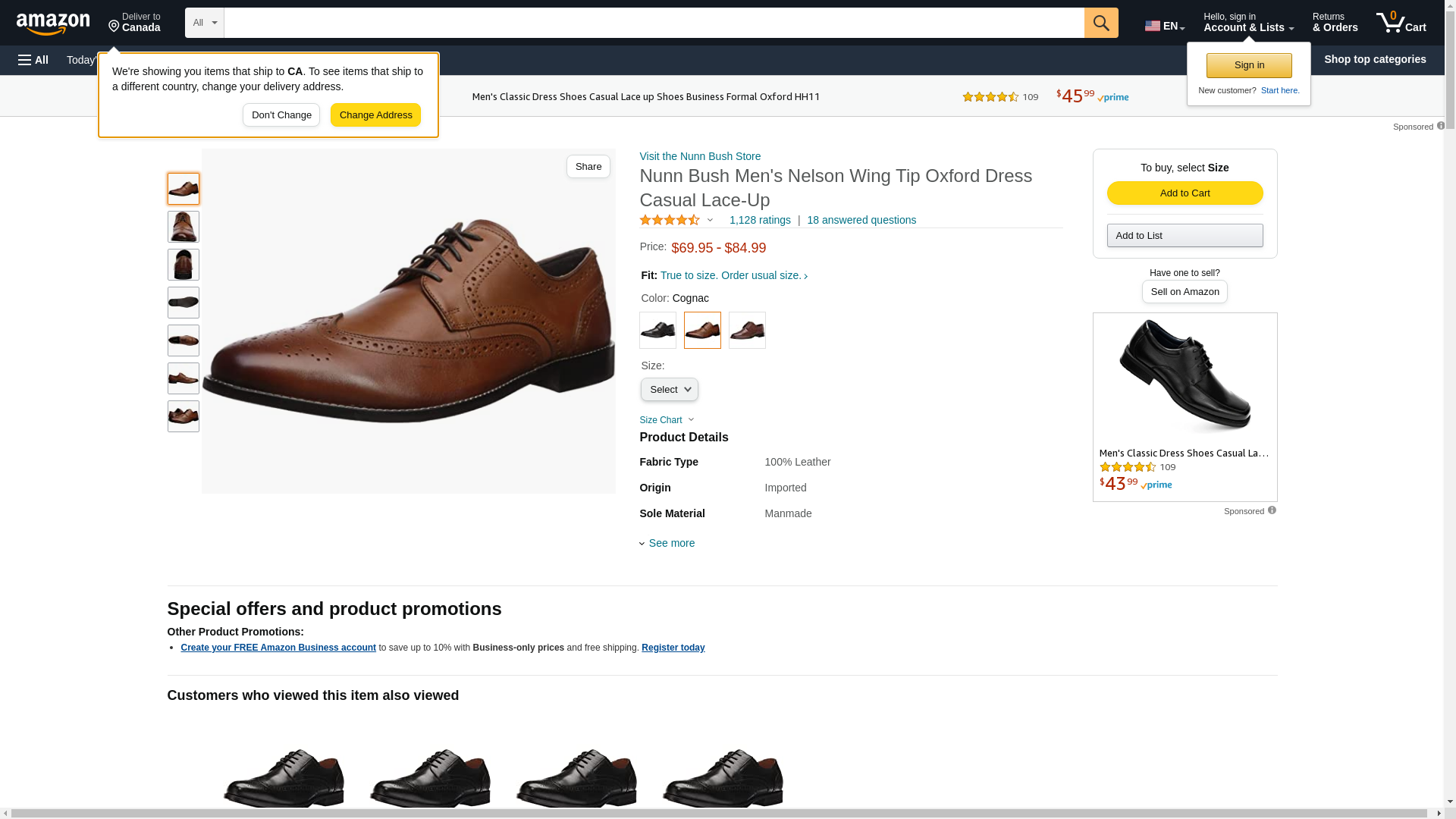Click the Add to Cart button
This screenshot has width=1456, height=819.
pos(1185,193)
